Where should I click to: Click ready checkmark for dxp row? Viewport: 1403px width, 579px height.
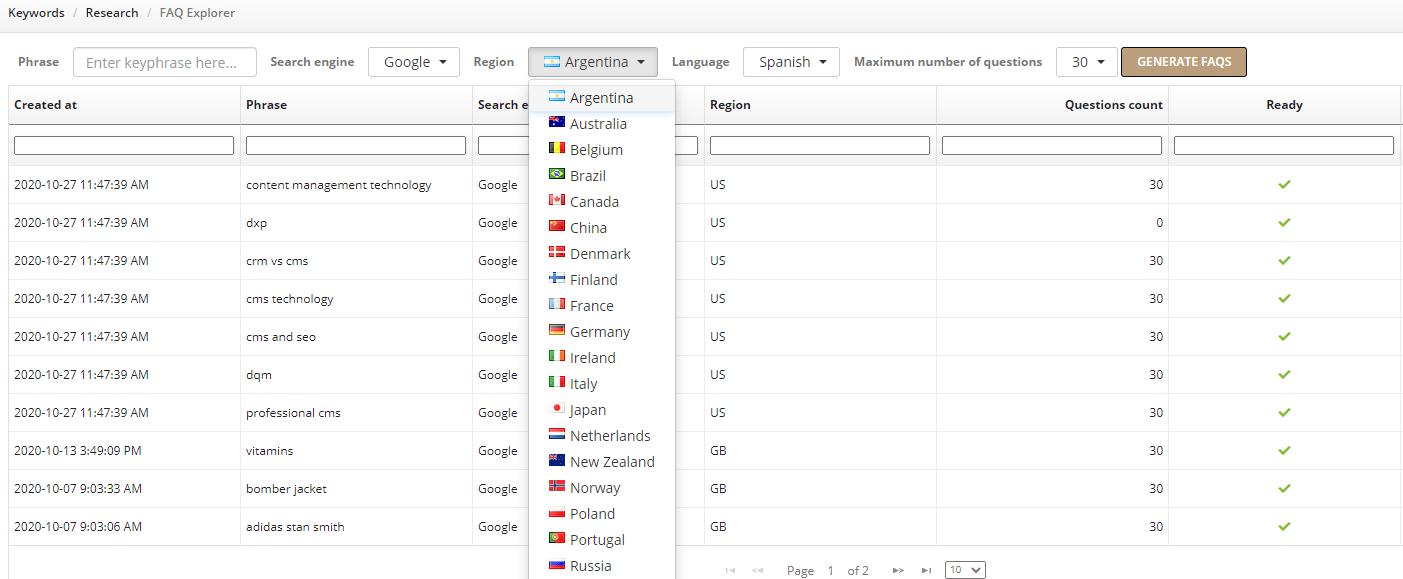tap(1285, 223)
